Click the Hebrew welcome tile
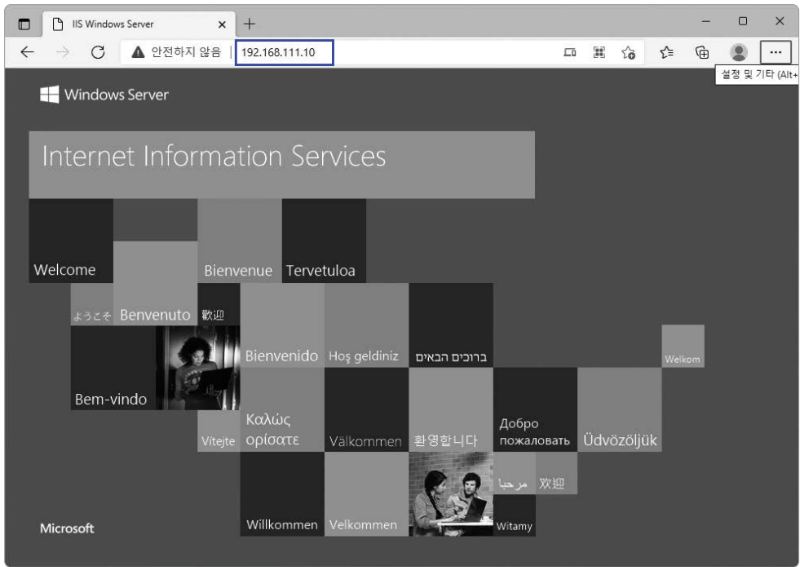The height and width of the screenshot is (567, 800). coord(451,325)
